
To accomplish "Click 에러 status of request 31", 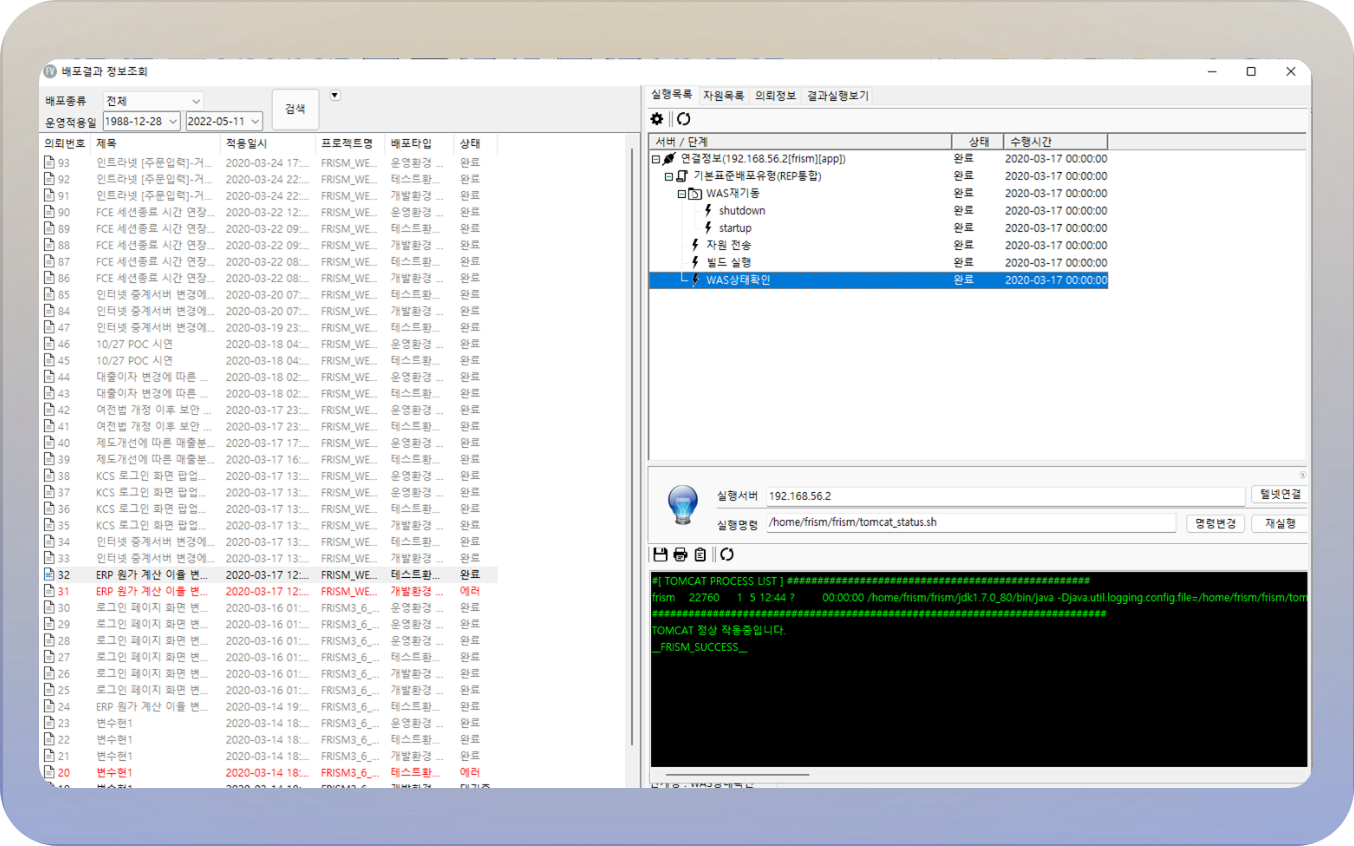I will (469, 591).
